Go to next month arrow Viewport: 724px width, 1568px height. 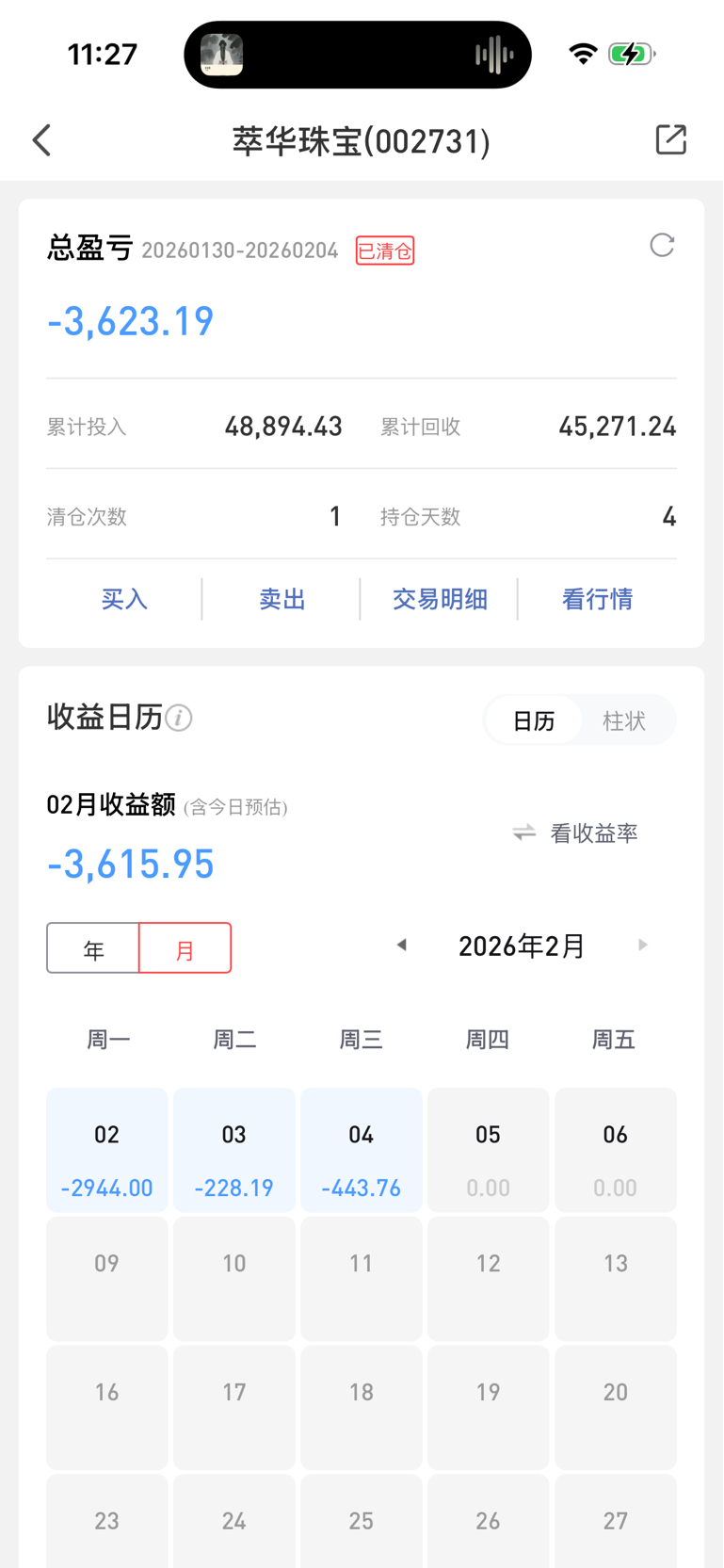pos(643,945)
